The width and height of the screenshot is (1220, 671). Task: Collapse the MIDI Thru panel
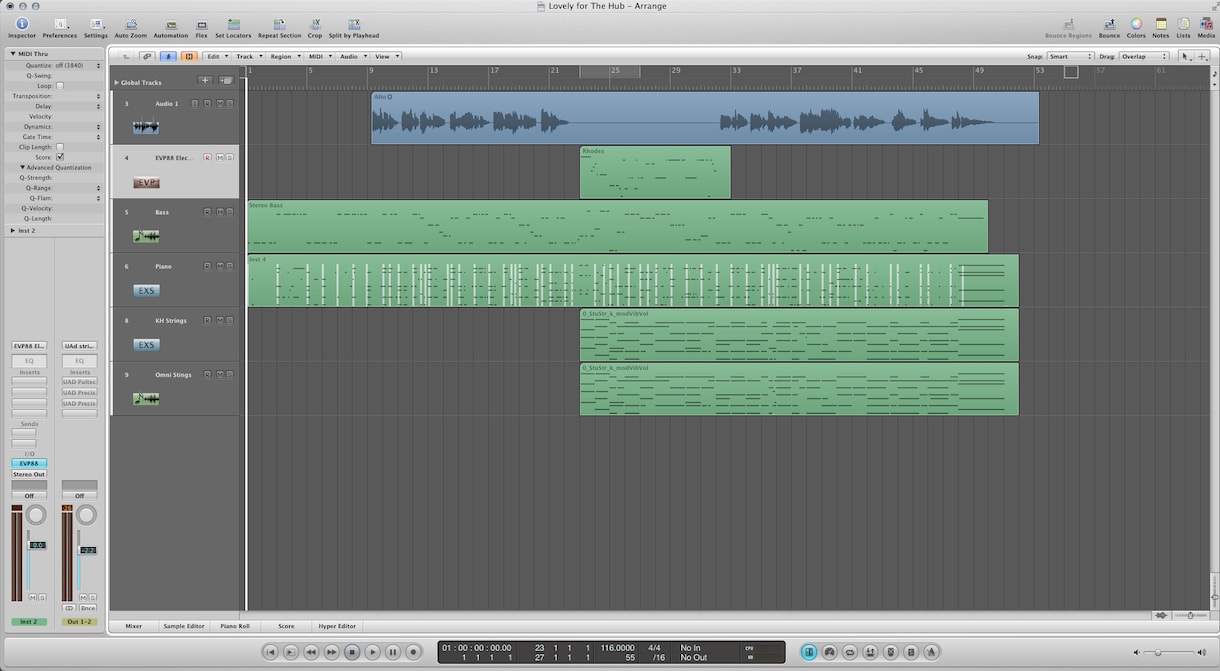pos(13,54)
